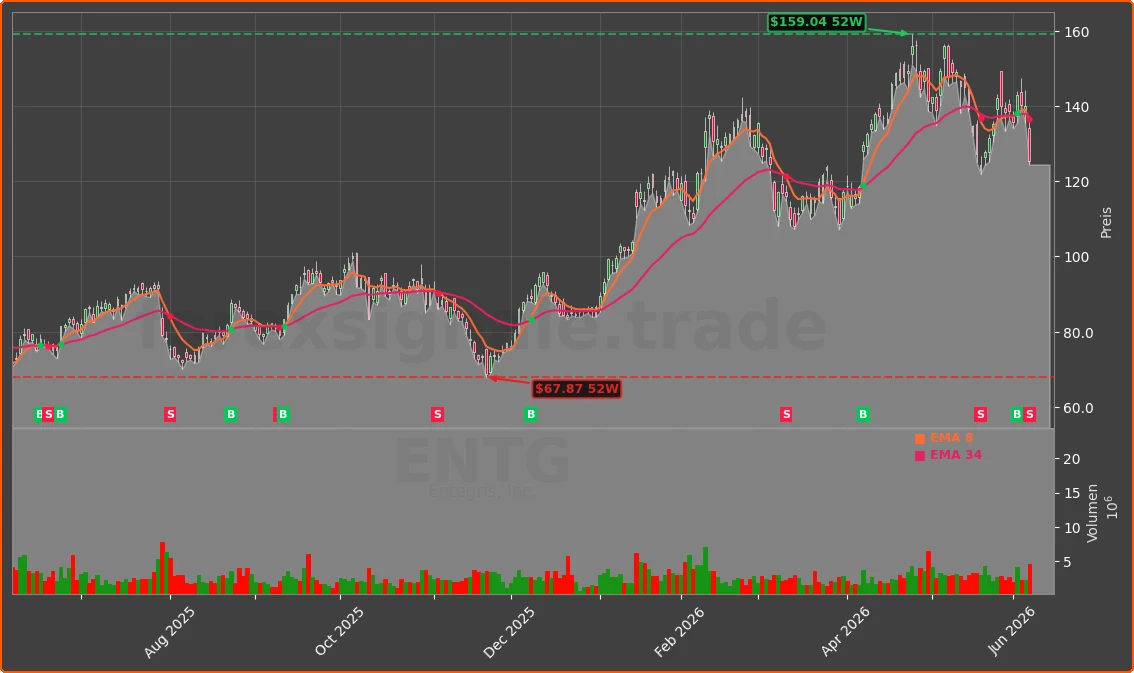Click the Dec 2025 date label
1134x673 pixels.
[x=509, y=632]
